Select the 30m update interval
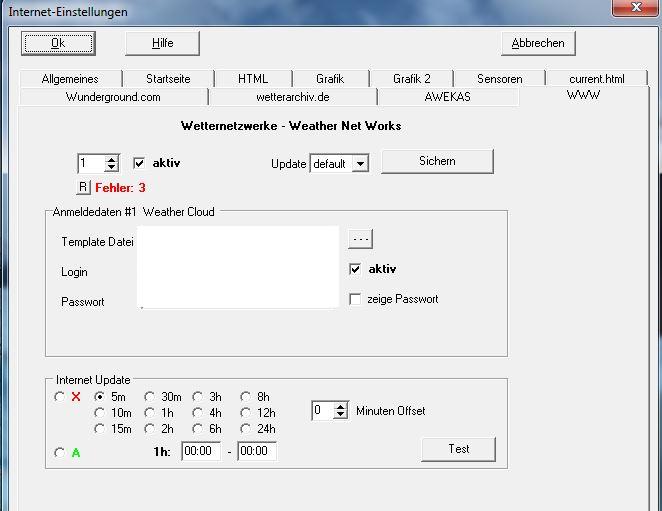The image size is (662, 511). click(150, 397)
